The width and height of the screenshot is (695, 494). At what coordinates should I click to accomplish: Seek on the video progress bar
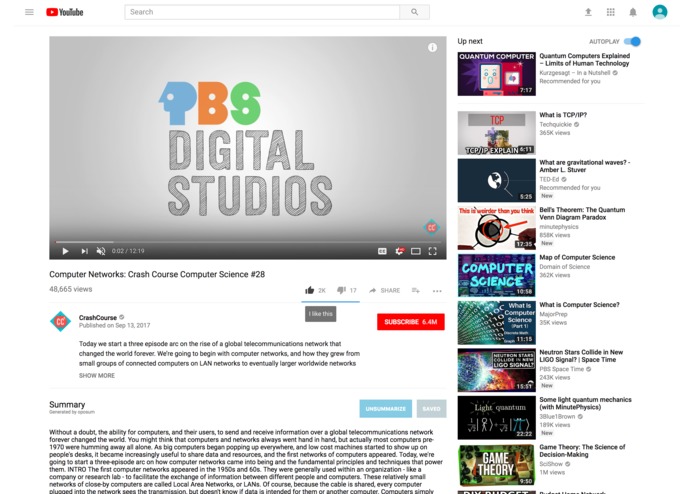pyautogui.click(x=248, y=242)
